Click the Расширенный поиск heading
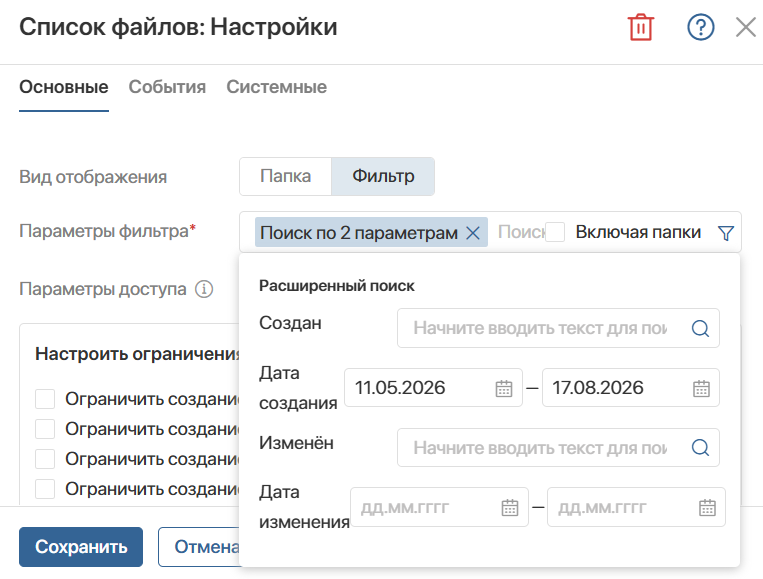This screenshot has height=579, width=763. [x=337, y=286]
